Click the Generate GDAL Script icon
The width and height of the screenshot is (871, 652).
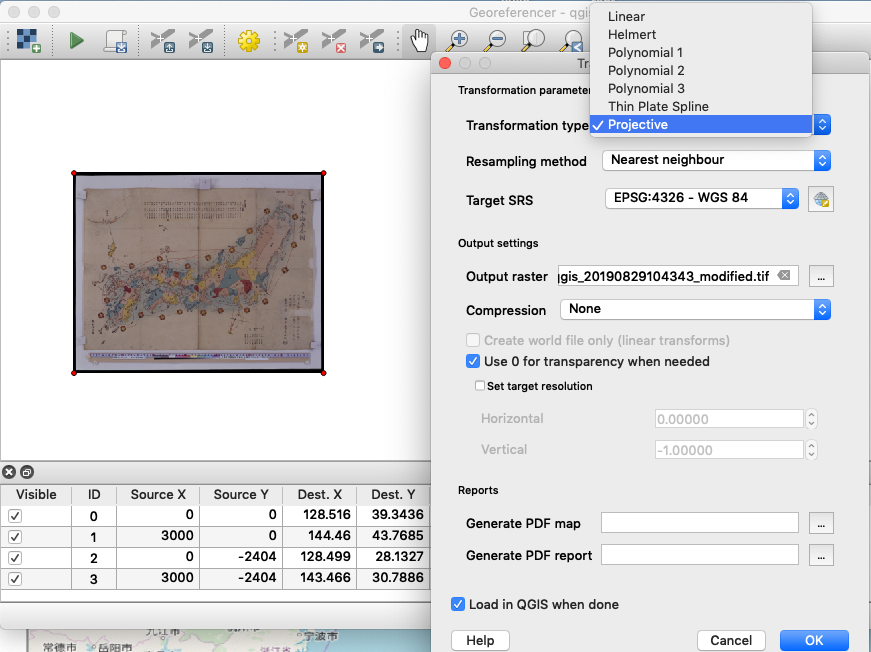click(116, 41)
